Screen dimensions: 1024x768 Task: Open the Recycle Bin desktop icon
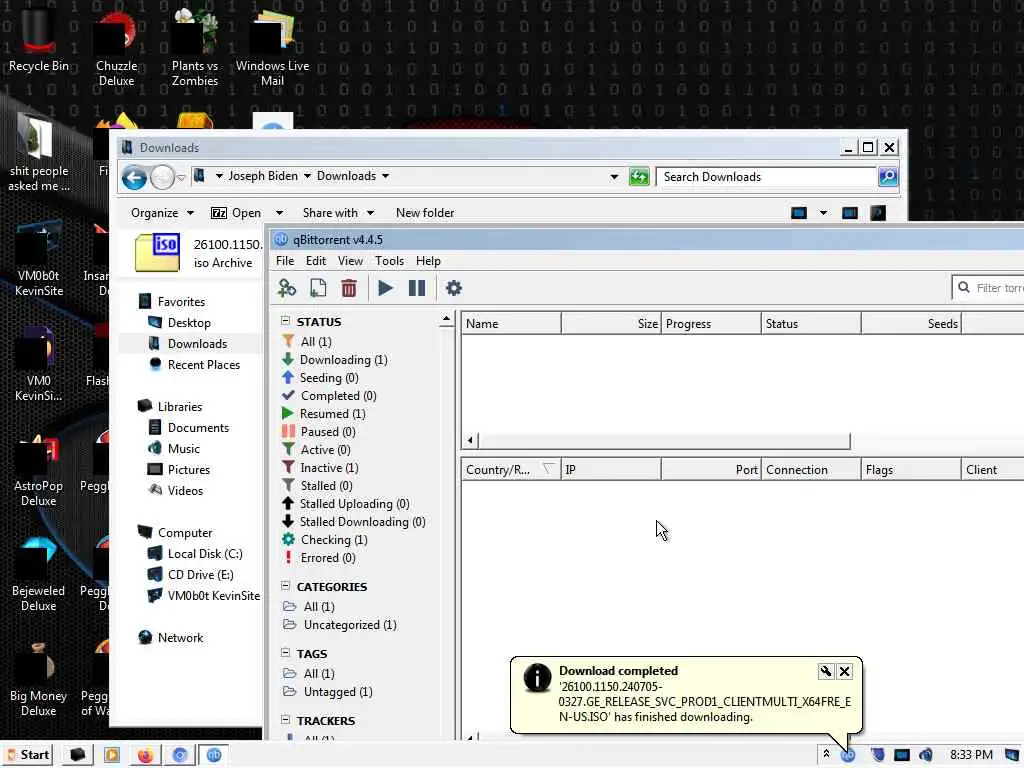pyautogui.click(x=39, y=40)
